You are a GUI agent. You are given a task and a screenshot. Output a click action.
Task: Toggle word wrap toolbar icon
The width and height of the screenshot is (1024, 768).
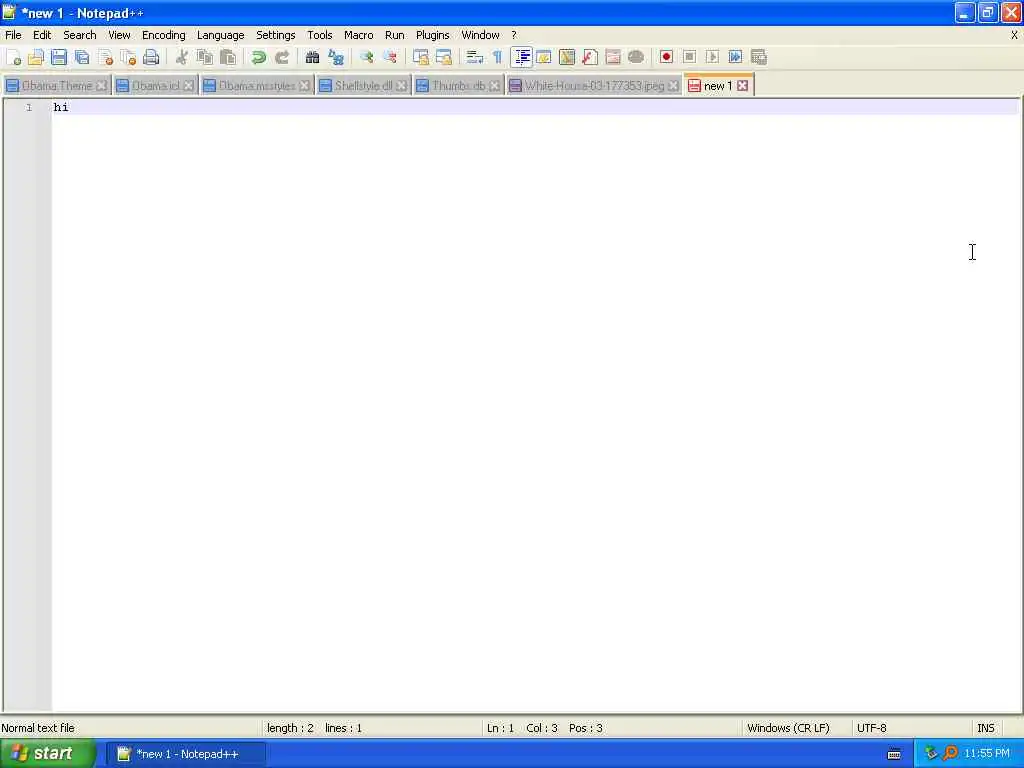(x=475, y=57)
